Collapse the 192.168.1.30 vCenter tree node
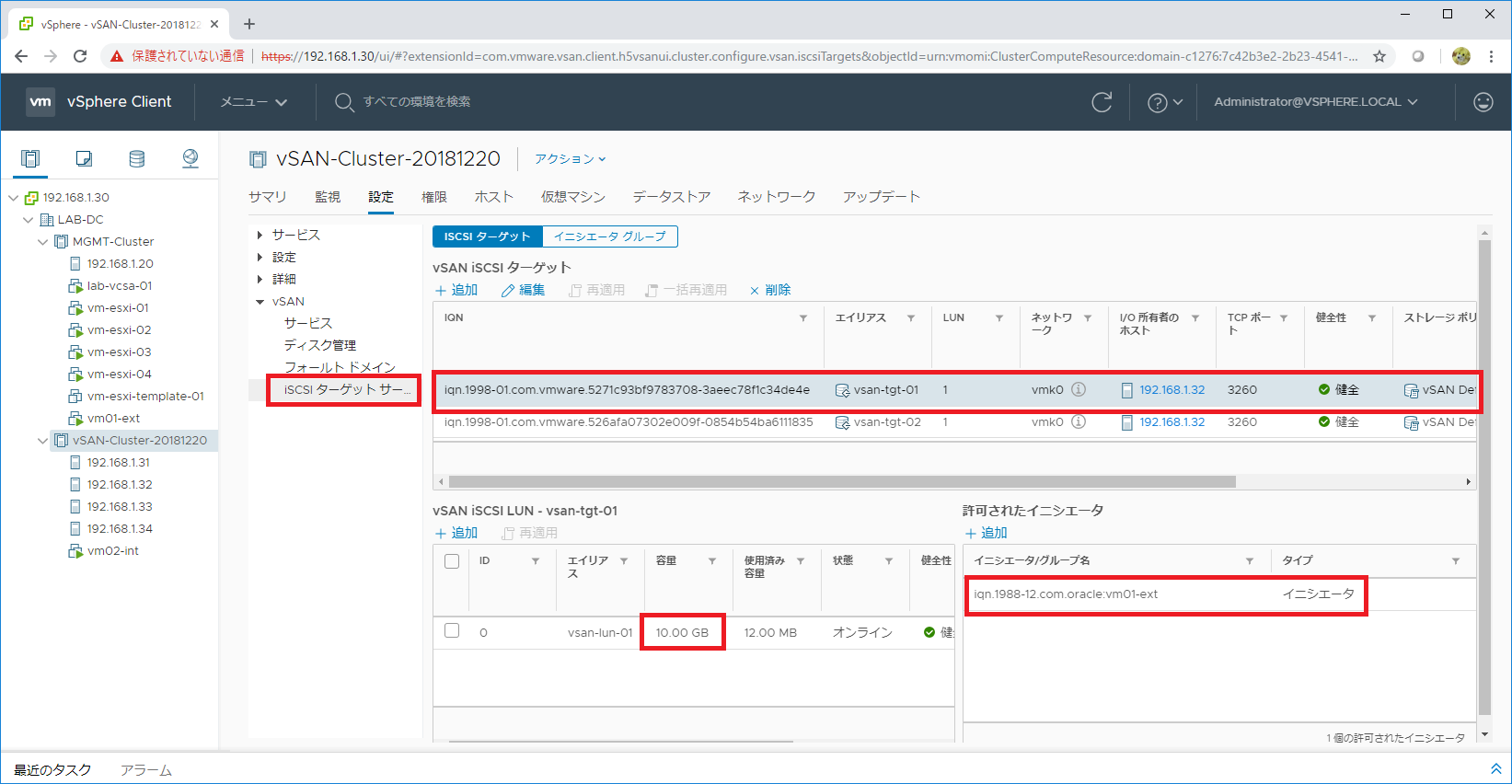The height and width of the screenshot is (784, 1512). pos(14,198)
